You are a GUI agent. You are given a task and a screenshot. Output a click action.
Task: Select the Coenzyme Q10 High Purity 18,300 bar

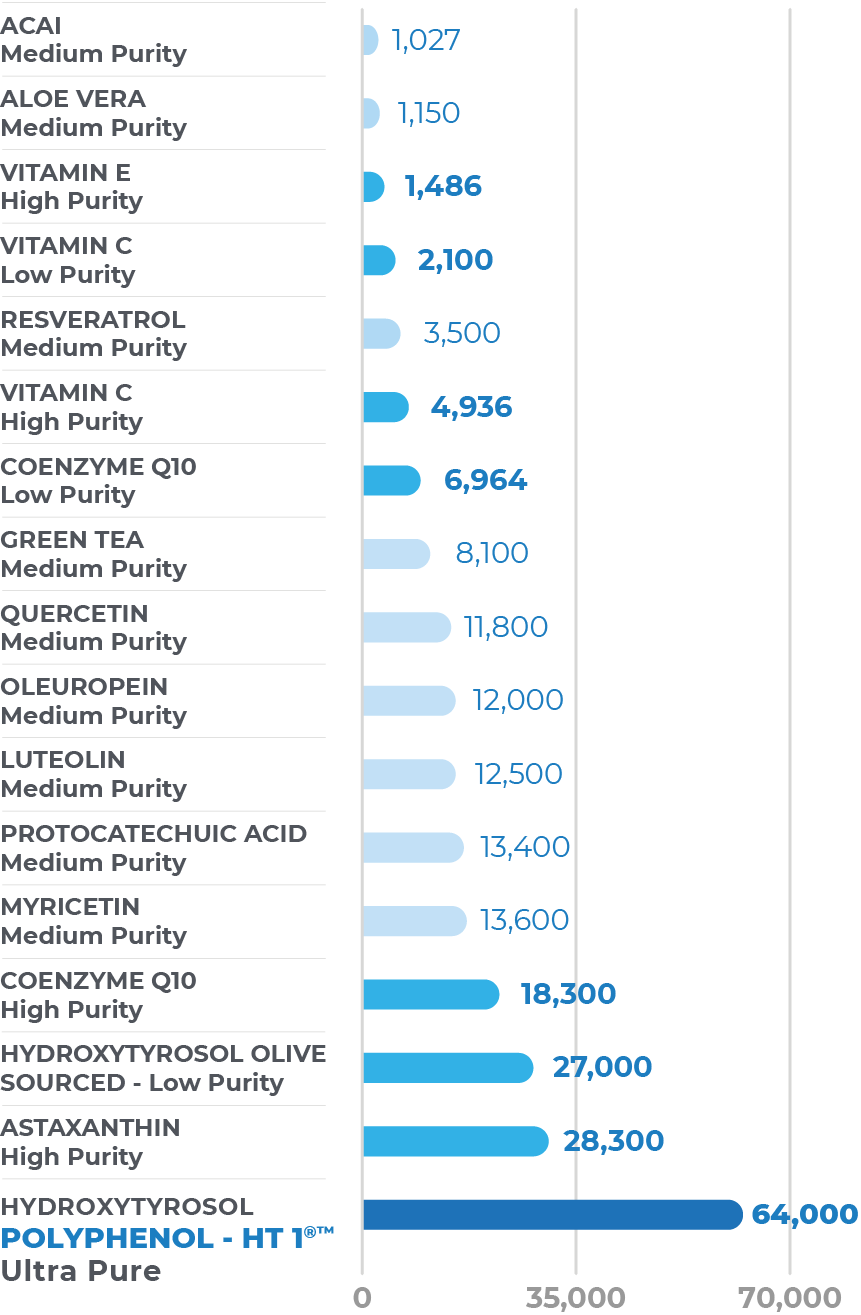coord(430,994)
